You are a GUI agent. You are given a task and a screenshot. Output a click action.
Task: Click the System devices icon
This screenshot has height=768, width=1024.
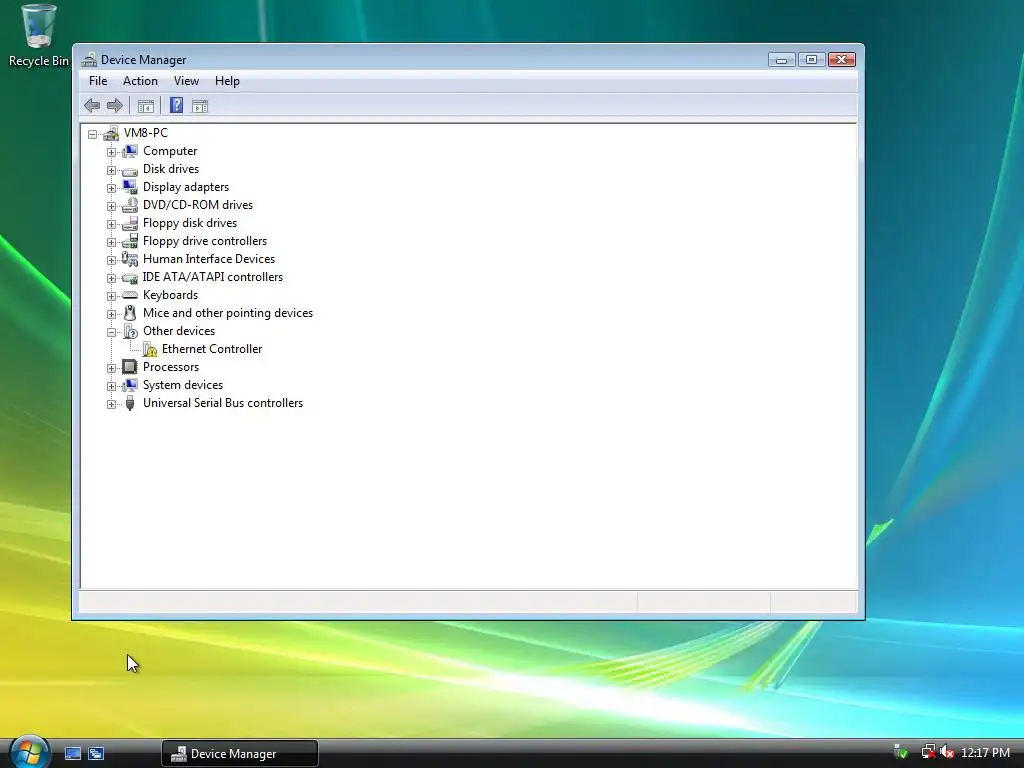tap(130, 385)
